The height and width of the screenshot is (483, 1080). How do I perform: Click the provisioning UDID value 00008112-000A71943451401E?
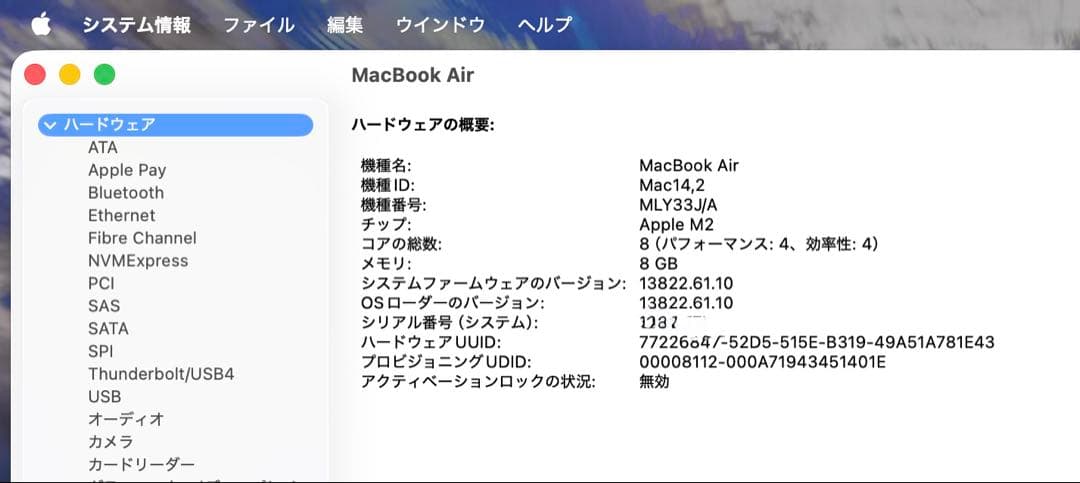click(762, 362)
